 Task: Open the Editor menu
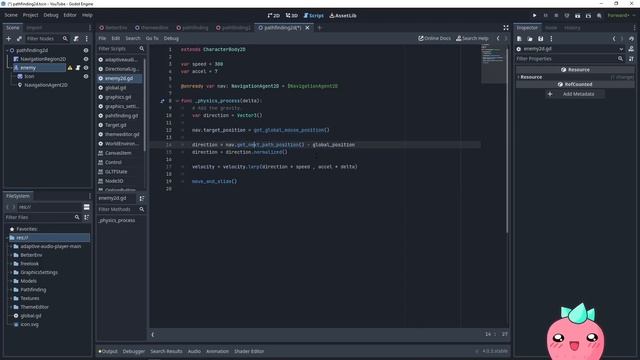70,15
